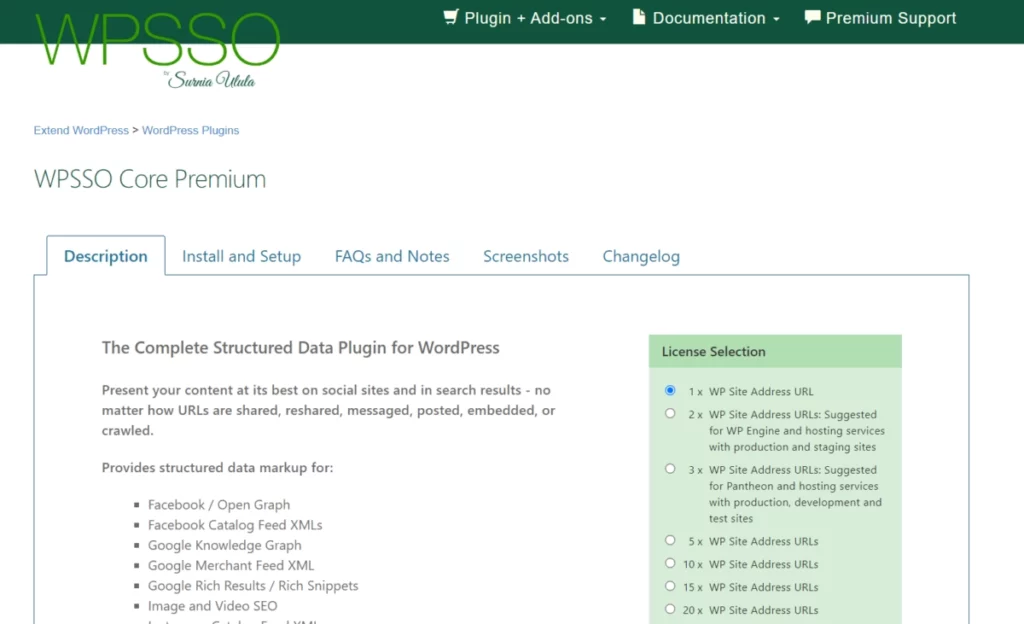Select the 5 x WP Site Address URLs option
This screenshot has width=1024, height=624.
[x=669, y=540]
